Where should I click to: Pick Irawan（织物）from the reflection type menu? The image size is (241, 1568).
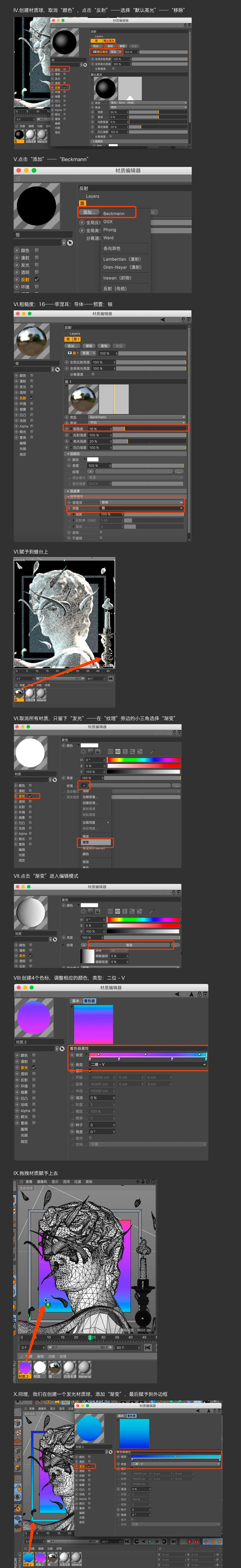[117, 278]
